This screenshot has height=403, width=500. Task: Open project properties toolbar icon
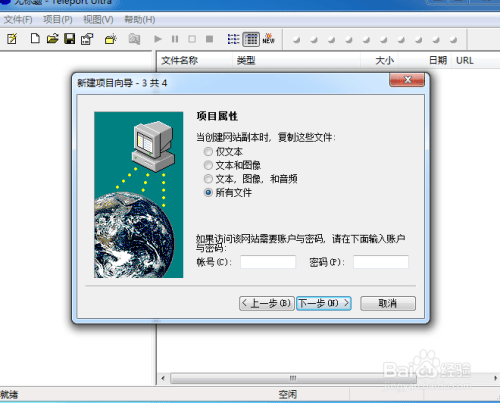pos(87,39)
